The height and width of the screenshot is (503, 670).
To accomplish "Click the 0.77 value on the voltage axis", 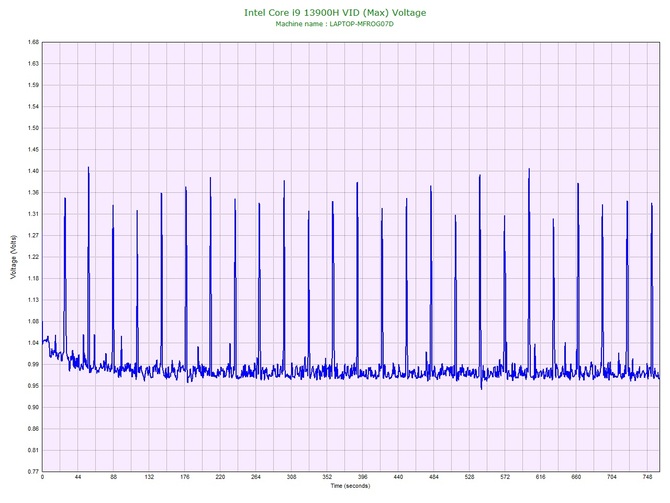I will [x=33, y=471].
